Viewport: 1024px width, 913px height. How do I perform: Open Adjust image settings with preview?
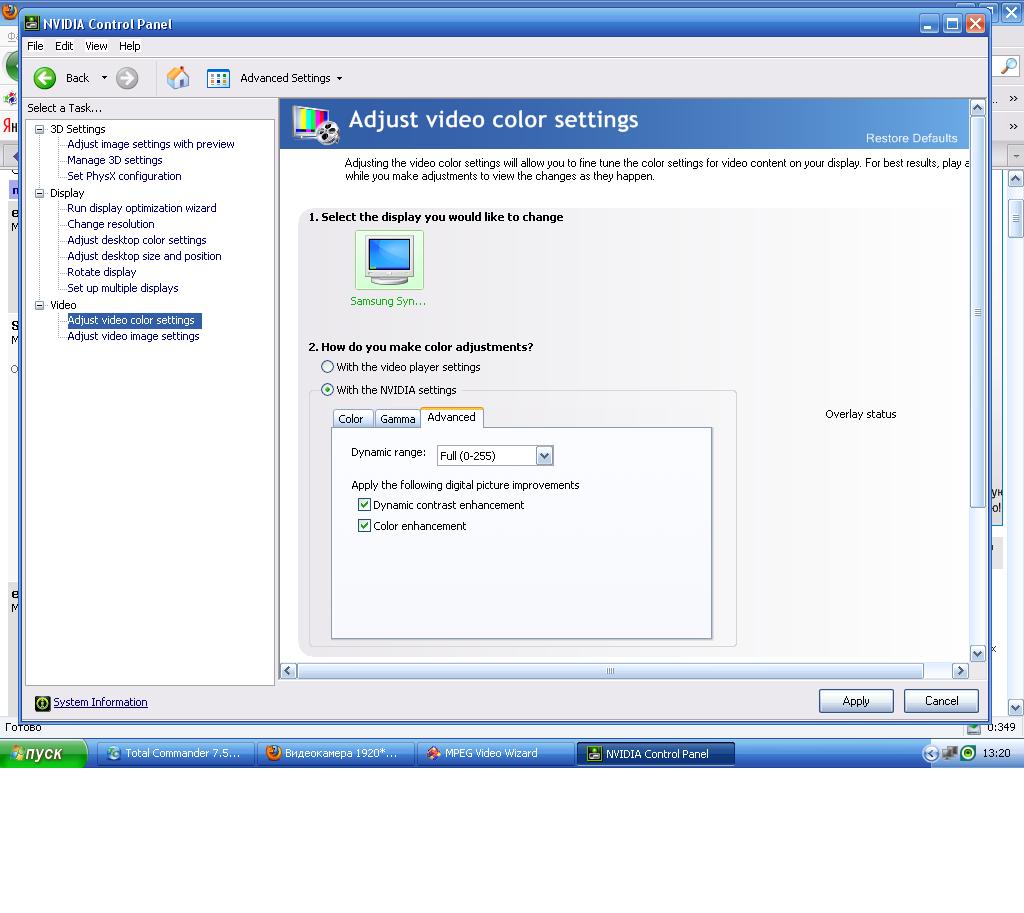tap(151, 144)
